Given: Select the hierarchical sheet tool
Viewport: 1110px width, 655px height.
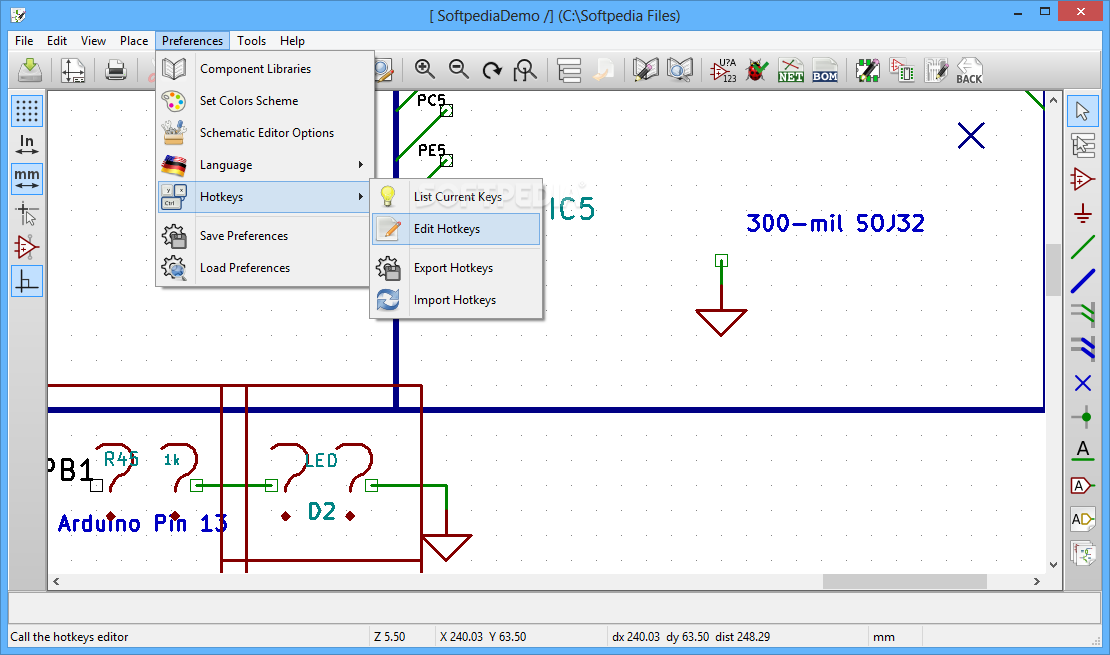Looking at the screenshot, I should [1082, 553].
